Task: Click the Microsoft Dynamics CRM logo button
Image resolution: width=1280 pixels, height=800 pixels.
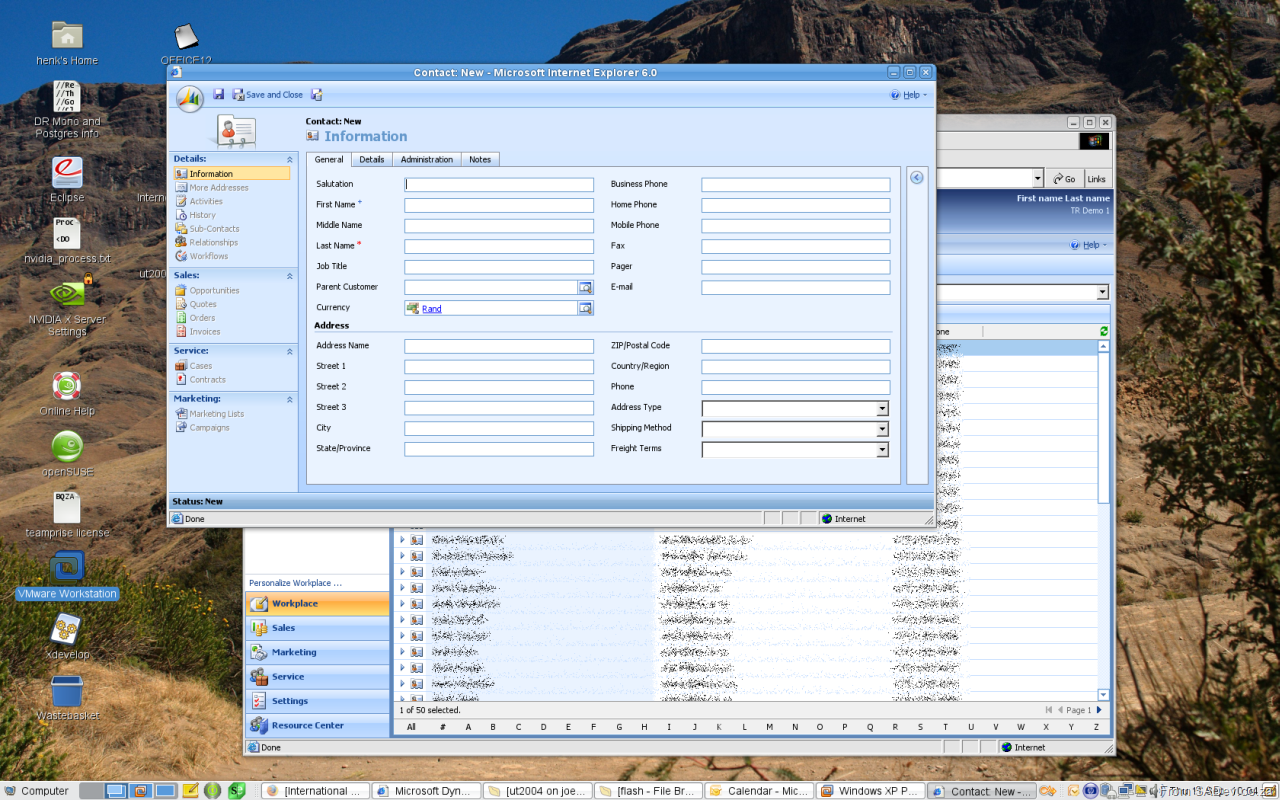Action: point(190,98)
